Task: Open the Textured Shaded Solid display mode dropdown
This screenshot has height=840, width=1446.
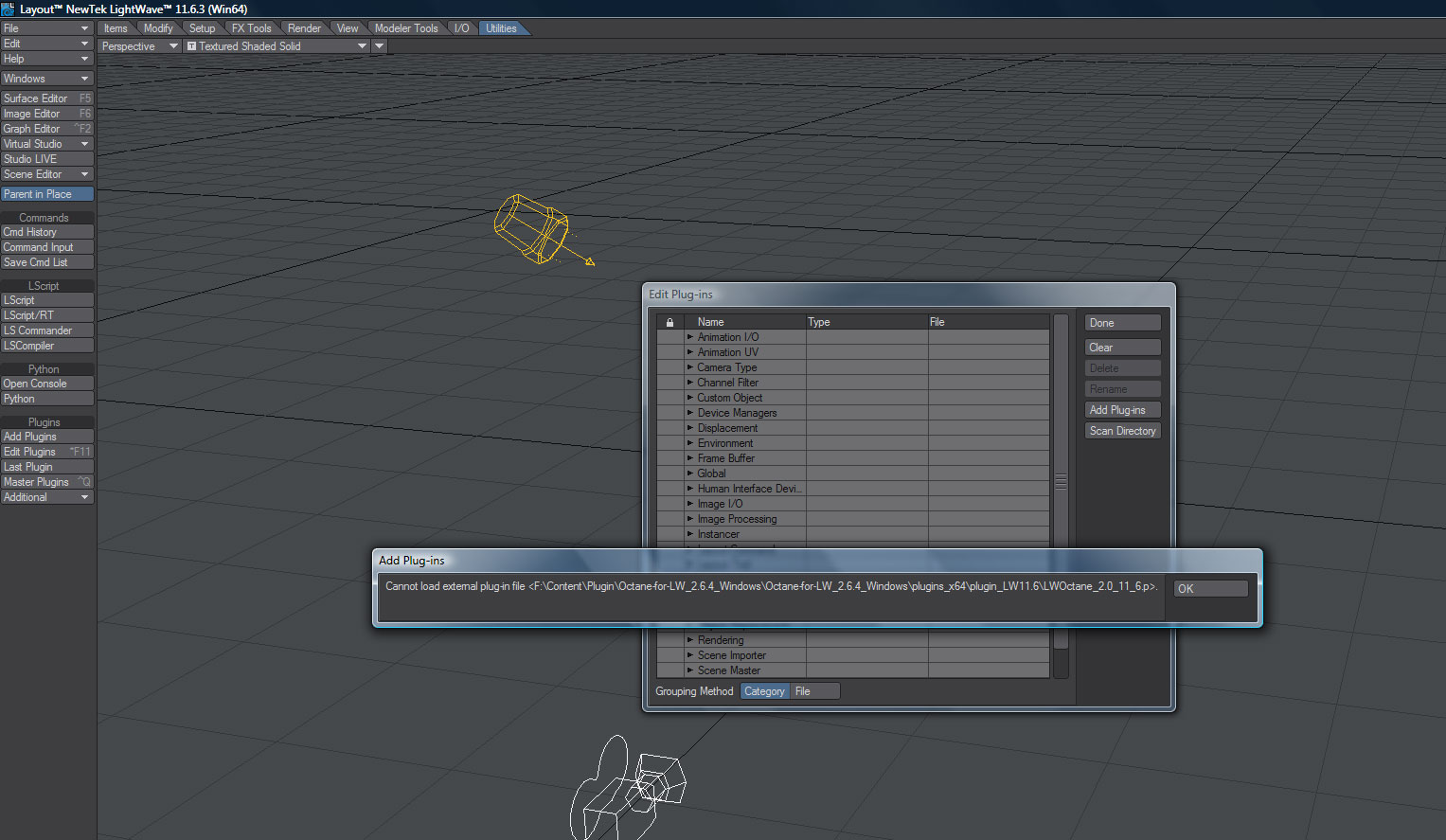Action: [x=277, y=45]
